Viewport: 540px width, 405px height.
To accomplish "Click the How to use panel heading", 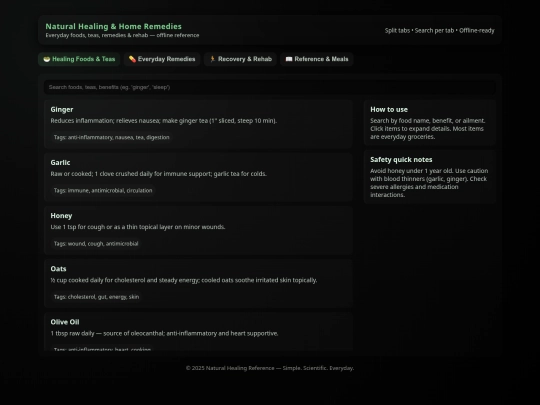I will (x=389, y=110).
